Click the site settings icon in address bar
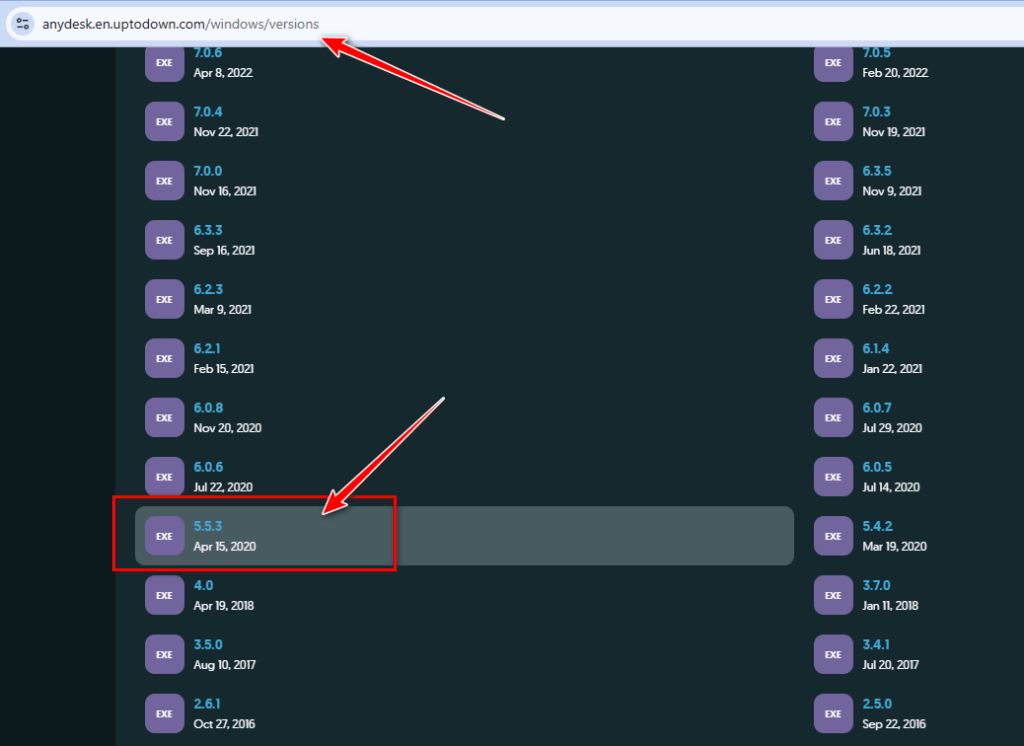Screen dimensions: 1024x746 coord(22,24)
